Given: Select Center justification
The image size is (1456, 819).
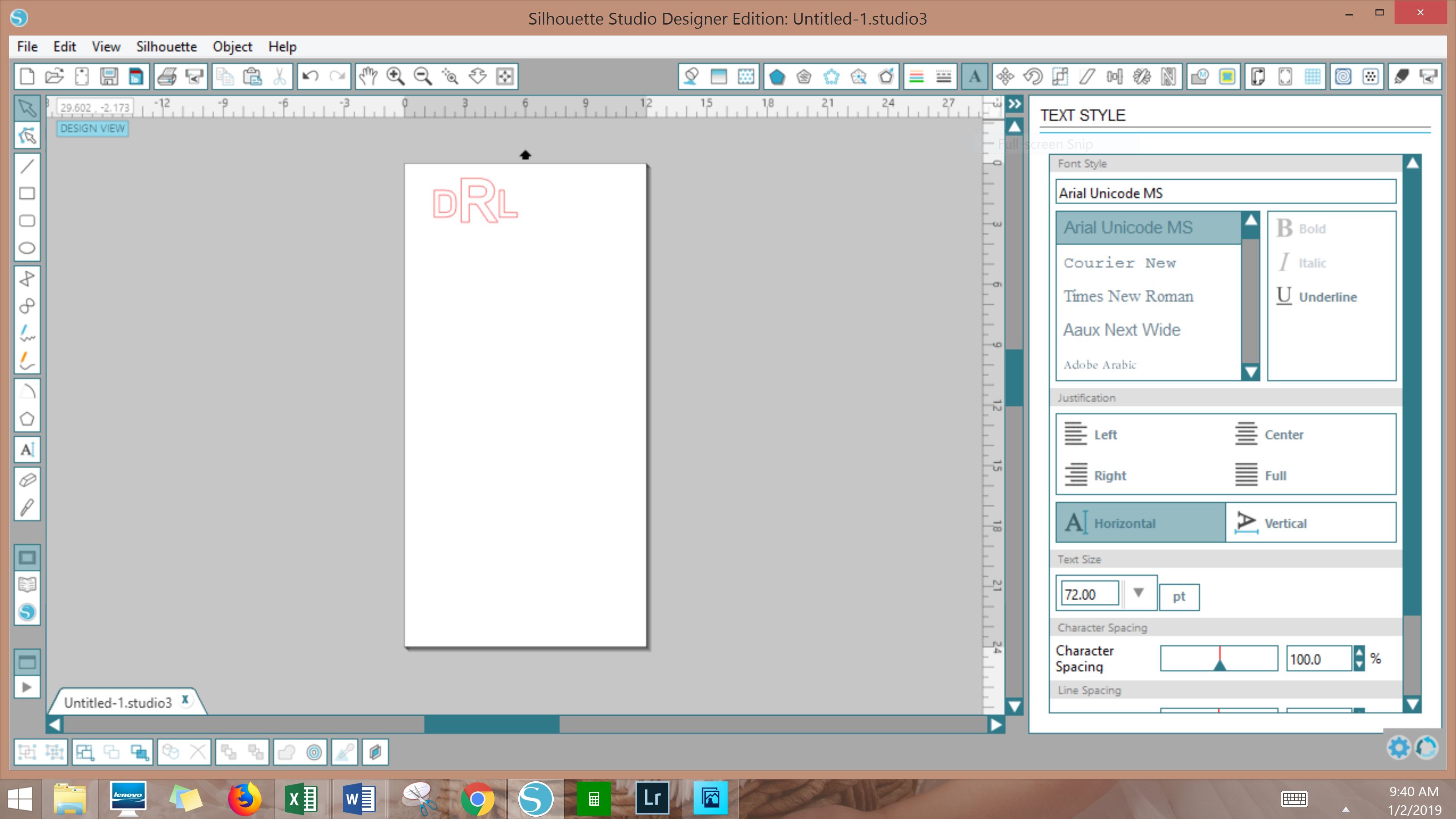Looking at the screenshot, I should 1269,434.
